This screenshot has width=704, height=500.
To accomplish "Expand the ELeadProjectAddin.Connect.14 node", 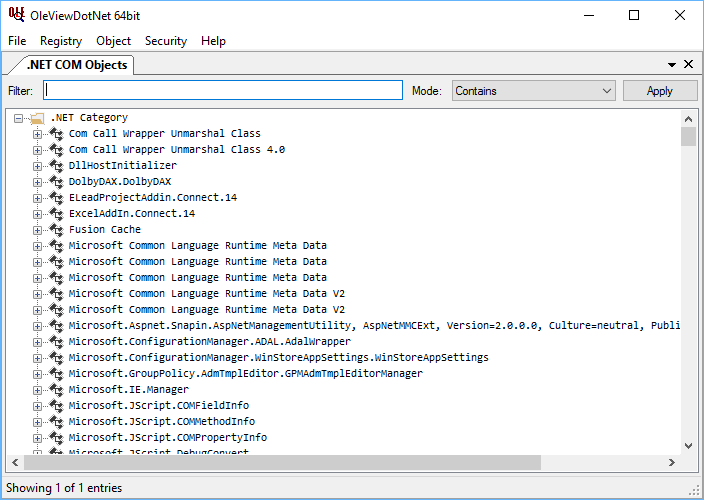I will point(38,198).
